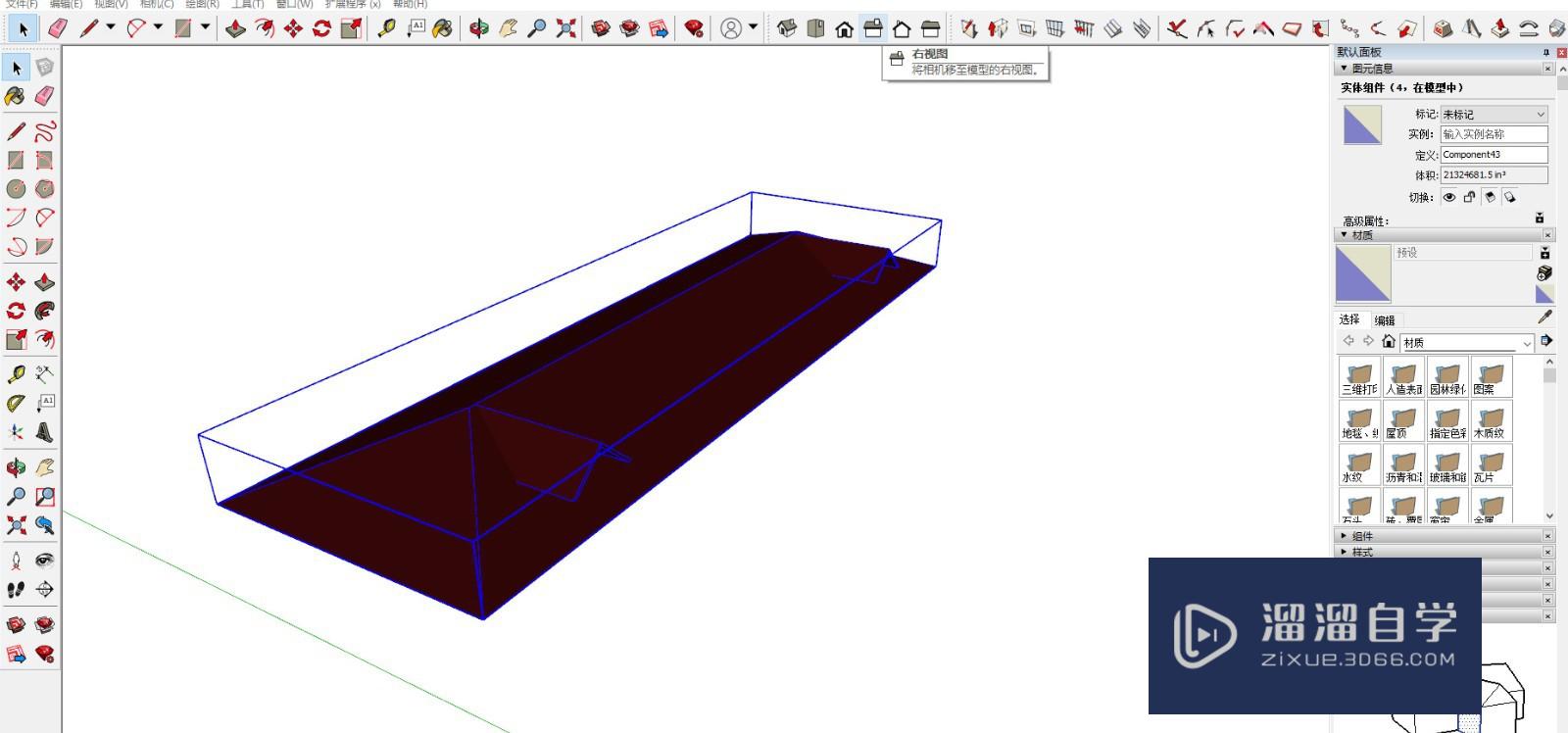The width and height of the screenshot is (1568, 733).
Task: Open the 标记 tag dropdown
Action: point(1494,115)
